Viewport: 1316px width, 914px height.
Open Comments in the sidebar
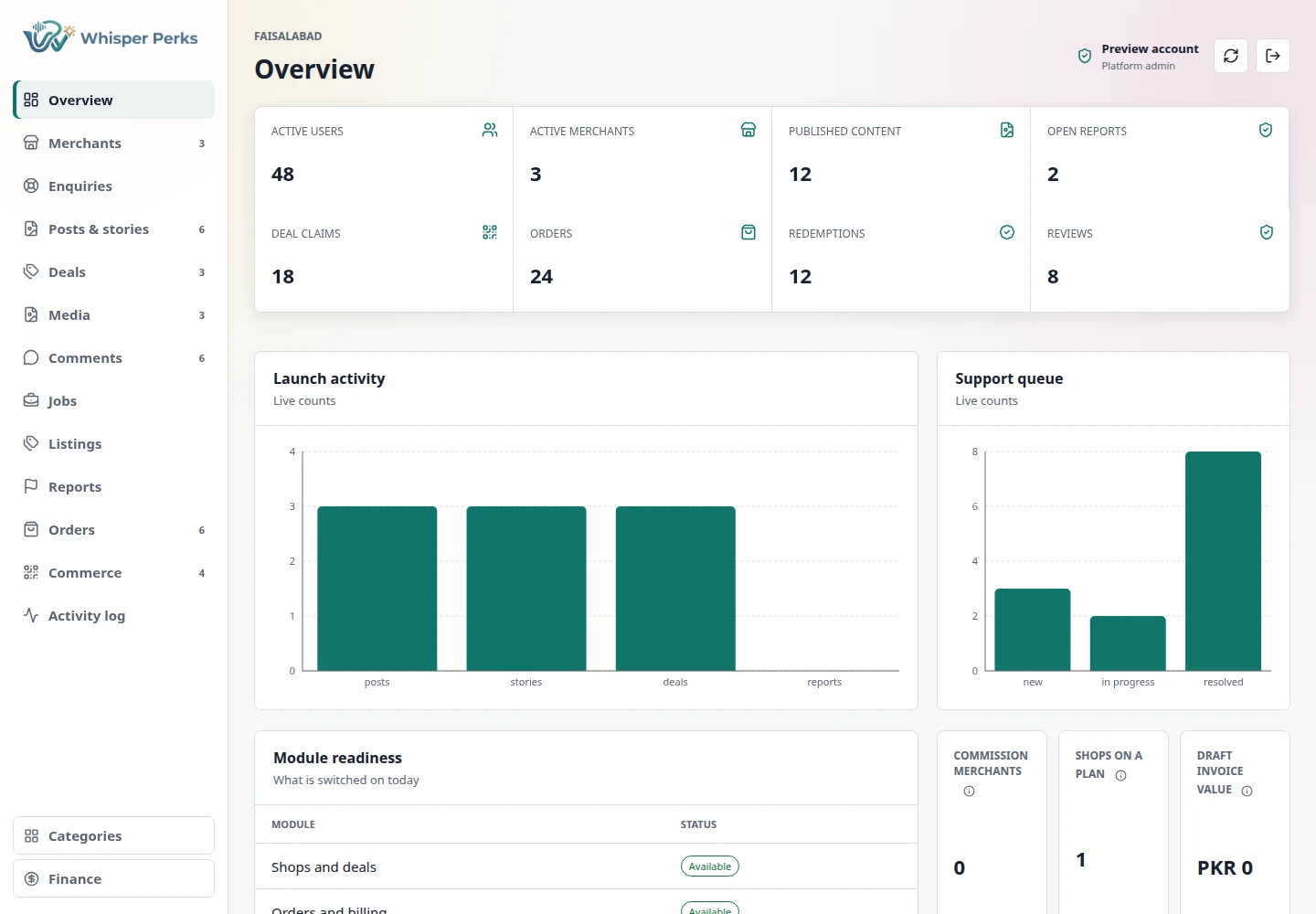(x=114, y=357)
